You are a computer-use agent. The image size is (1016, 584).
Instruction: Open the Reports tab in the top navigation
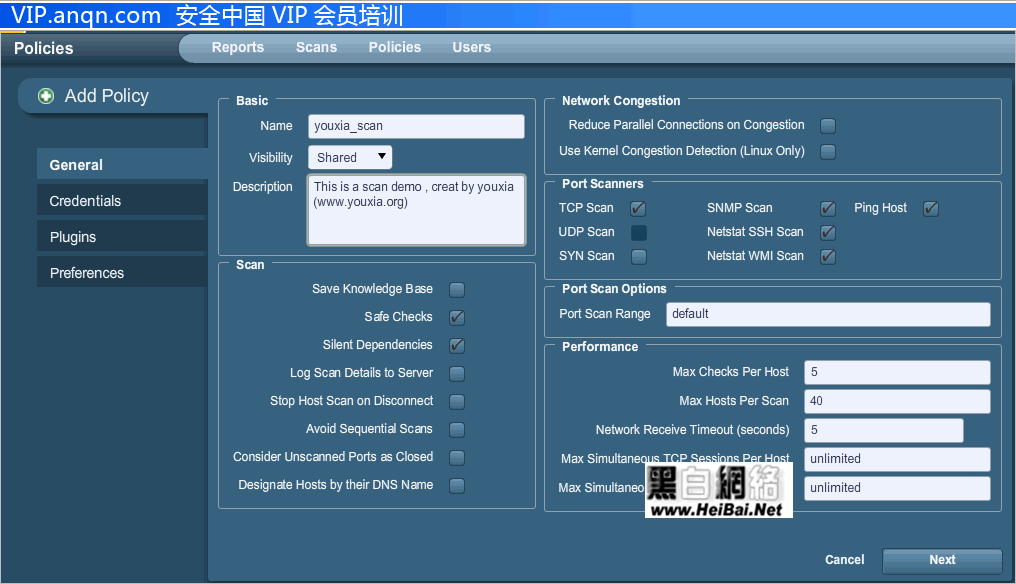pos(237,47)
